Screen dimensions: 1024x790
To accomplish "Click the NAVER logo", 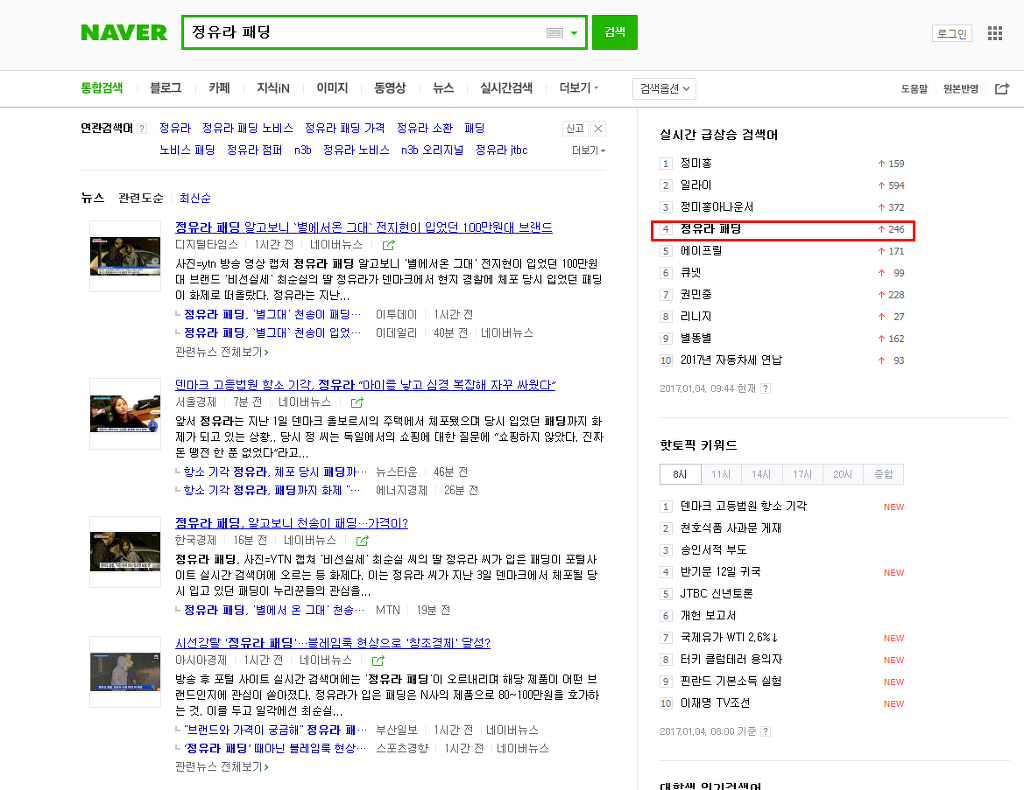I will [x=124, y=32].
